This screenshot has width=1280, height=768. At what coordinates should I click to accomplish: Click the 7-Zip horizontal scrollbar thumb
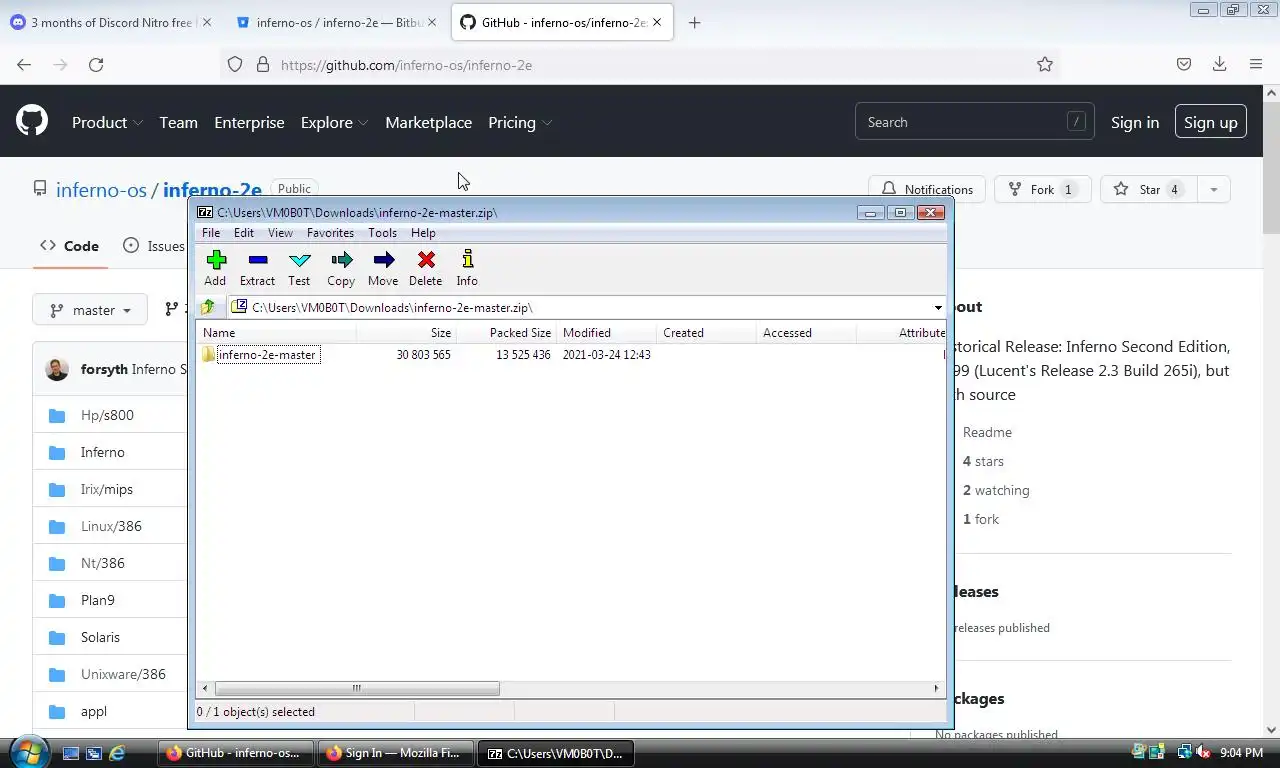[x=356, y=688]
